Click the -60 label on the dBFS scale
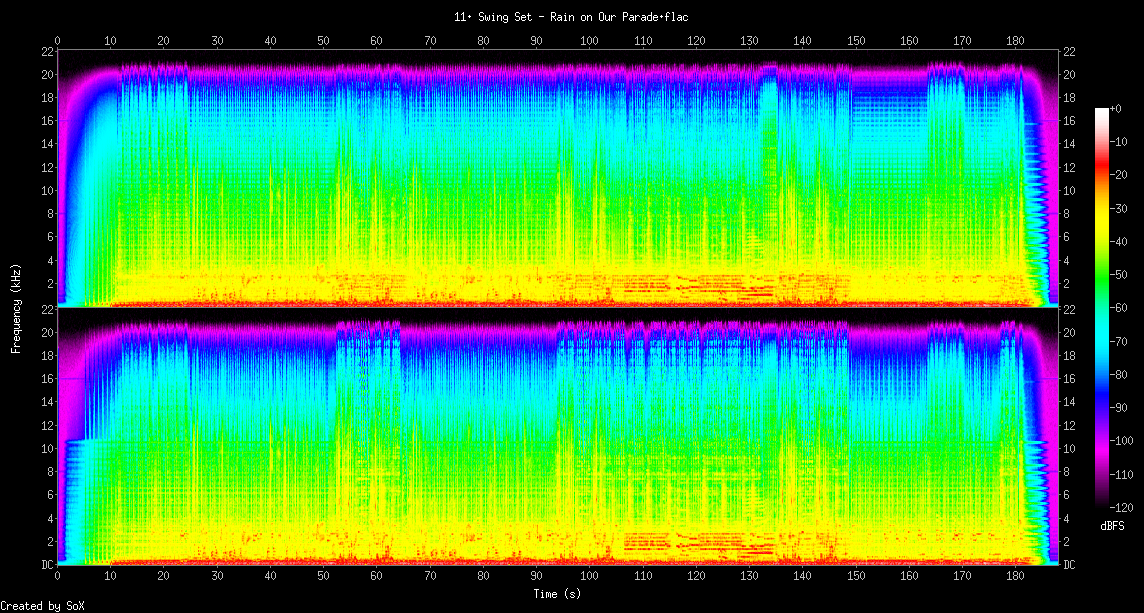This screenshot has height=613, width=1144. point(1122,308)
